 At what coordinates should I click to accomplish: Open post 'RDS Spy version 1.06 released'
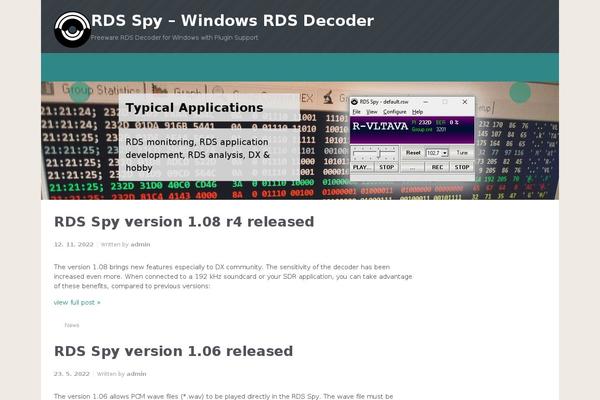click(174, 351)
